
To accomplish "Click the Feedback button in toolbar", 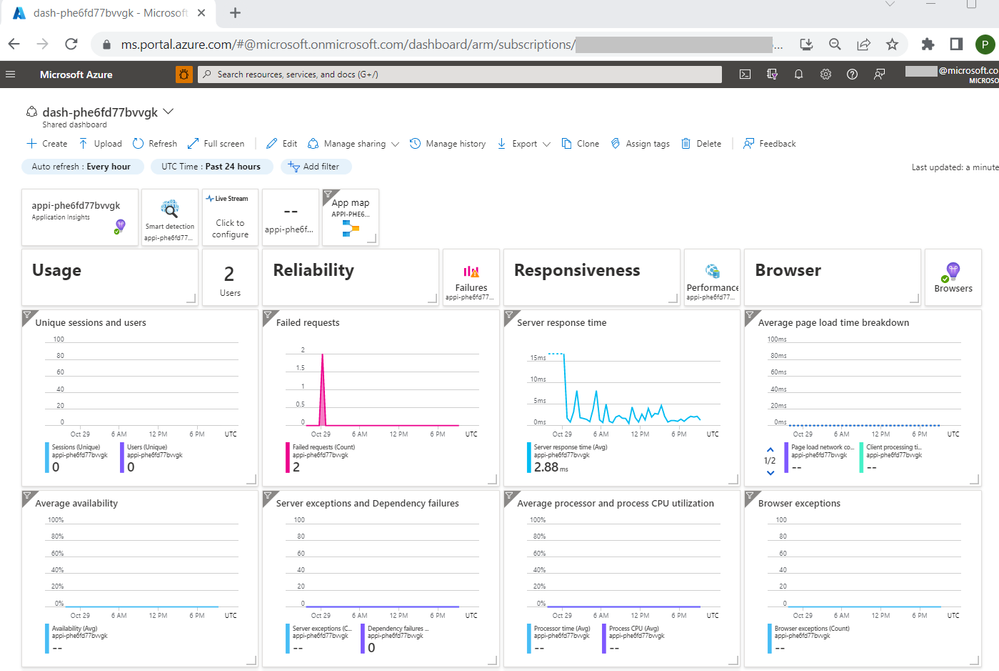I will 770,144.
